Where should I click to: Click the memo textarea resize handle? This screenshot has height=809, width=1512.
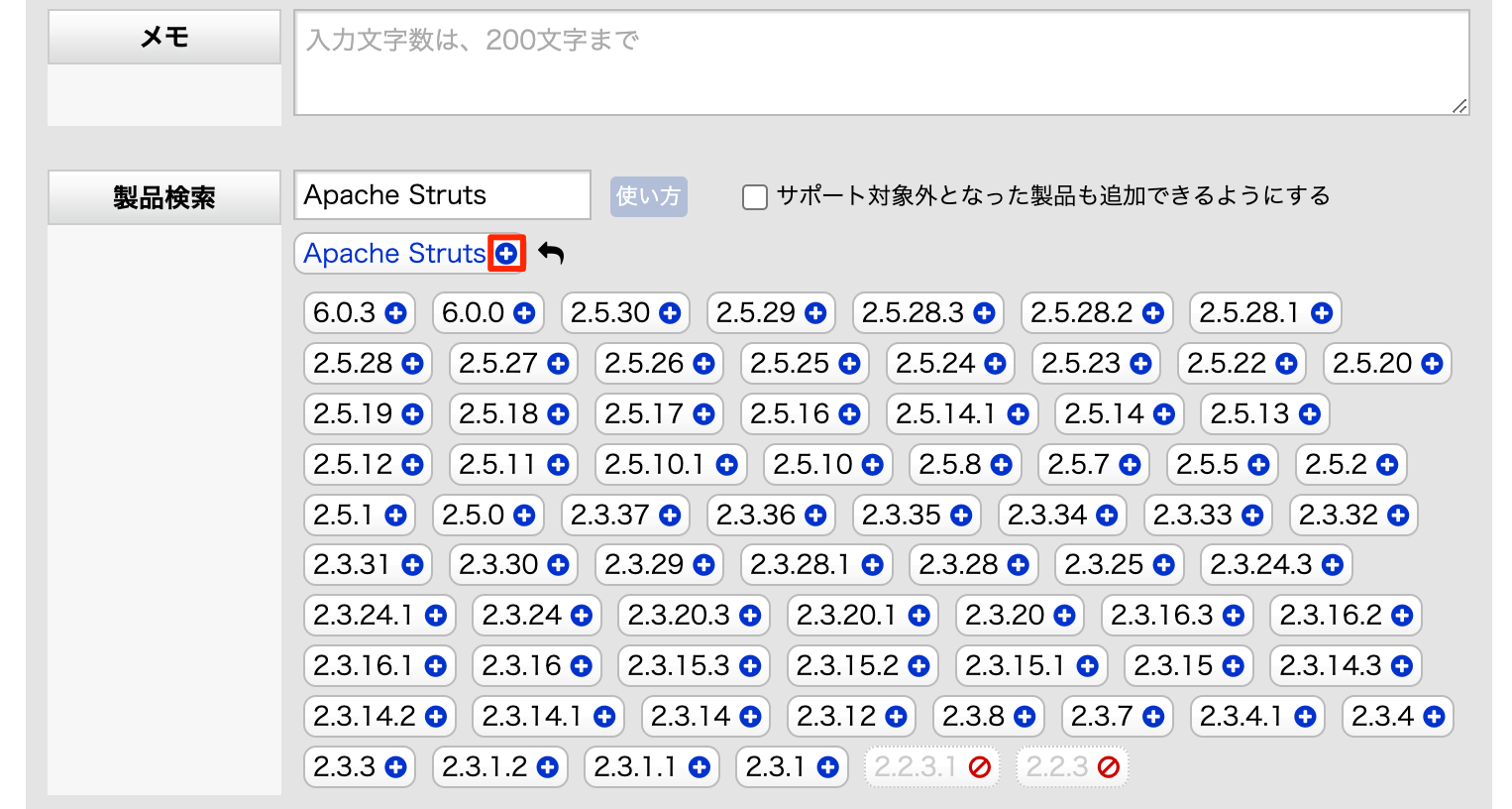tap(1459, 106)
